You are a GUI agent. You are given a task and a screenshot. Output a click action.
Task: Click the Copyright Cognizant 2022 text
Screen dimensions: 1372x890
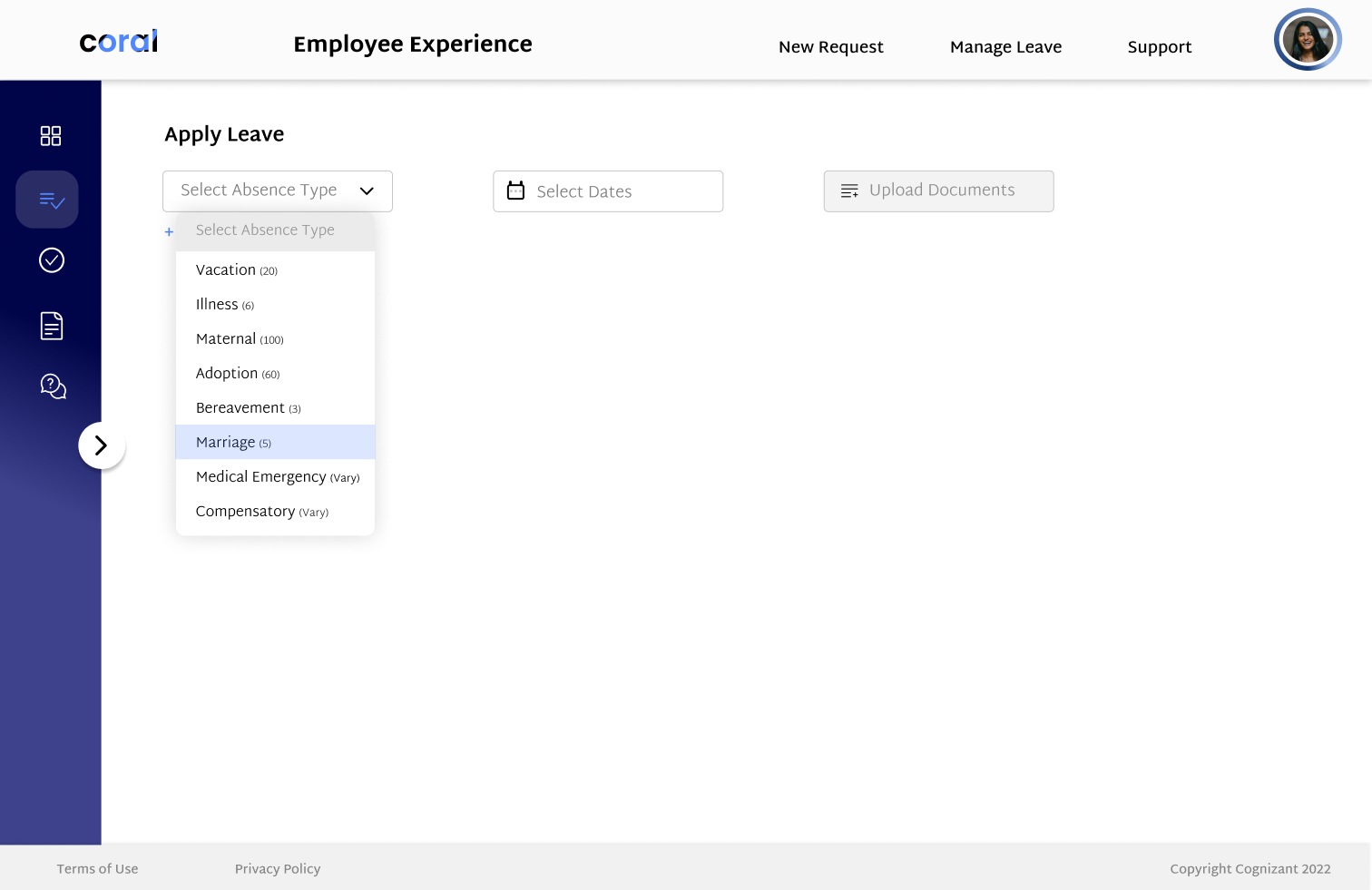point(1250,869)
